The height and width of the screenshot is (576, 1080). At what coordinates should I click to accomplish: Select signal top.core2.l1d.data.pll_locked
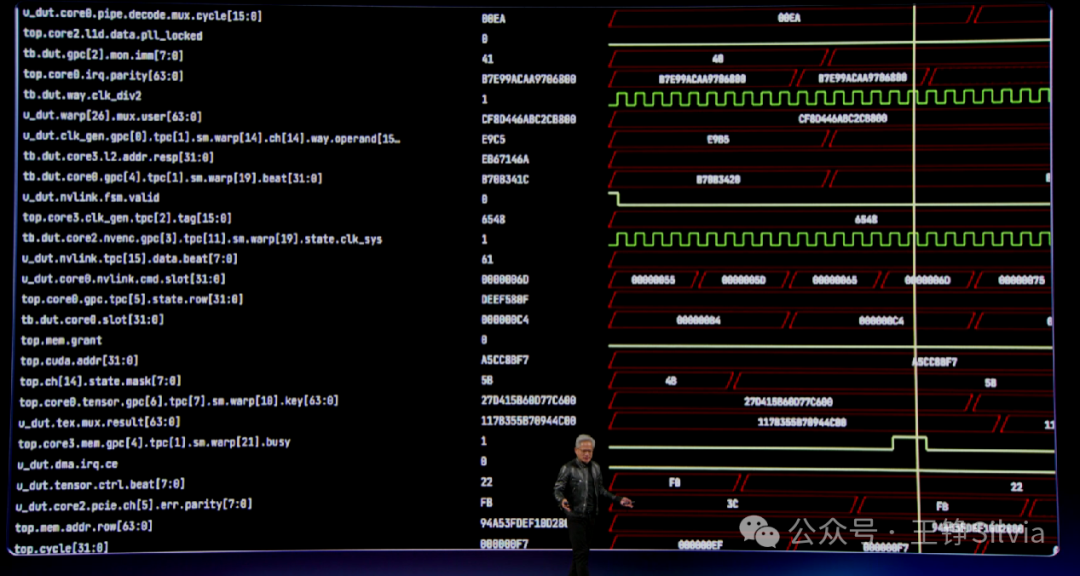tap(113, 34)
